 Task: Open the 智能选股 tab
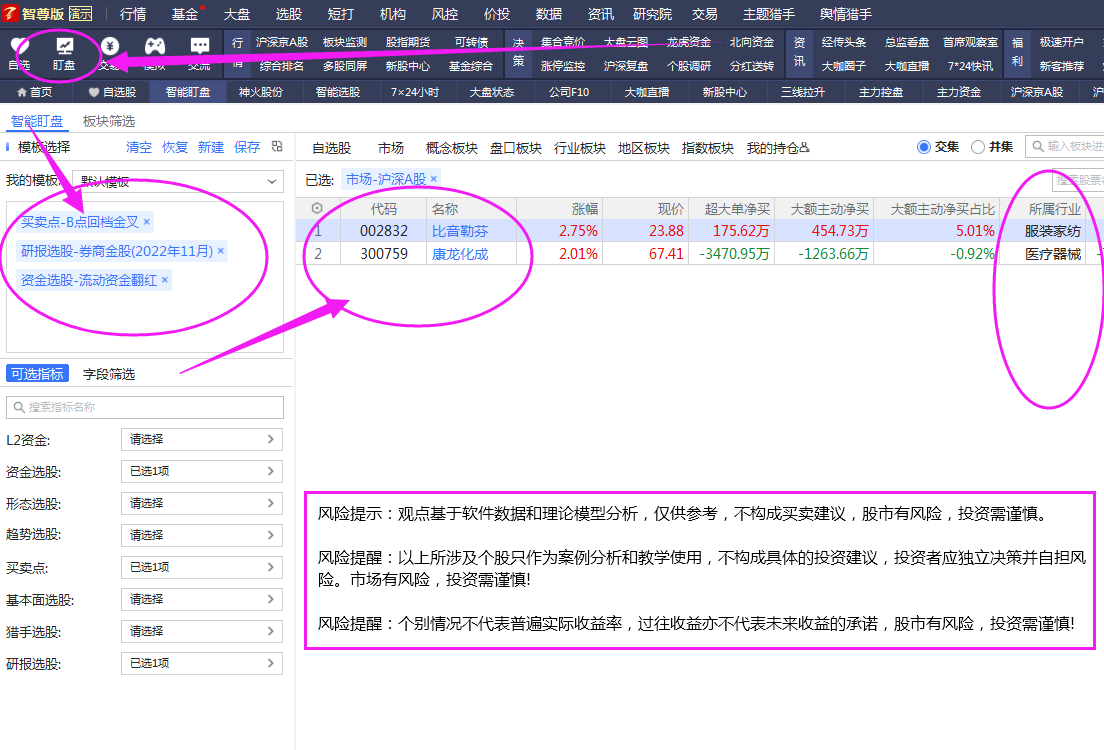tap(337, 92)
